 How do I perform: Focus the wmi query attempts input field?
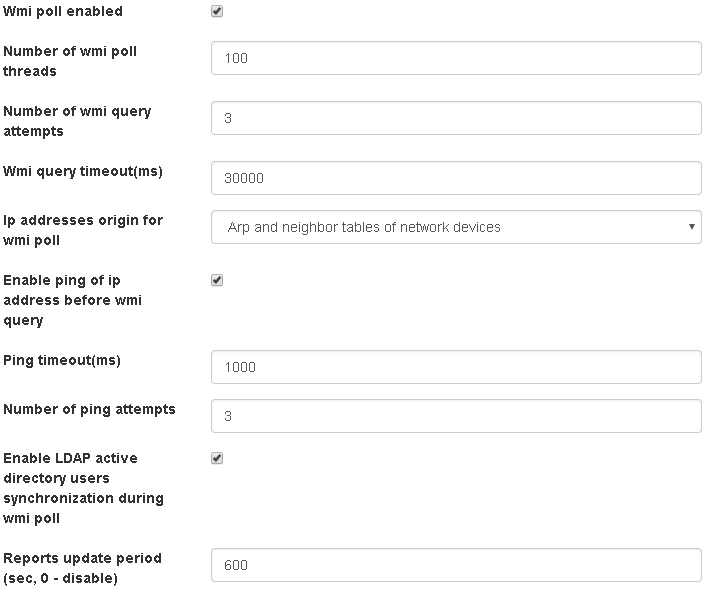tap(456, 118)
